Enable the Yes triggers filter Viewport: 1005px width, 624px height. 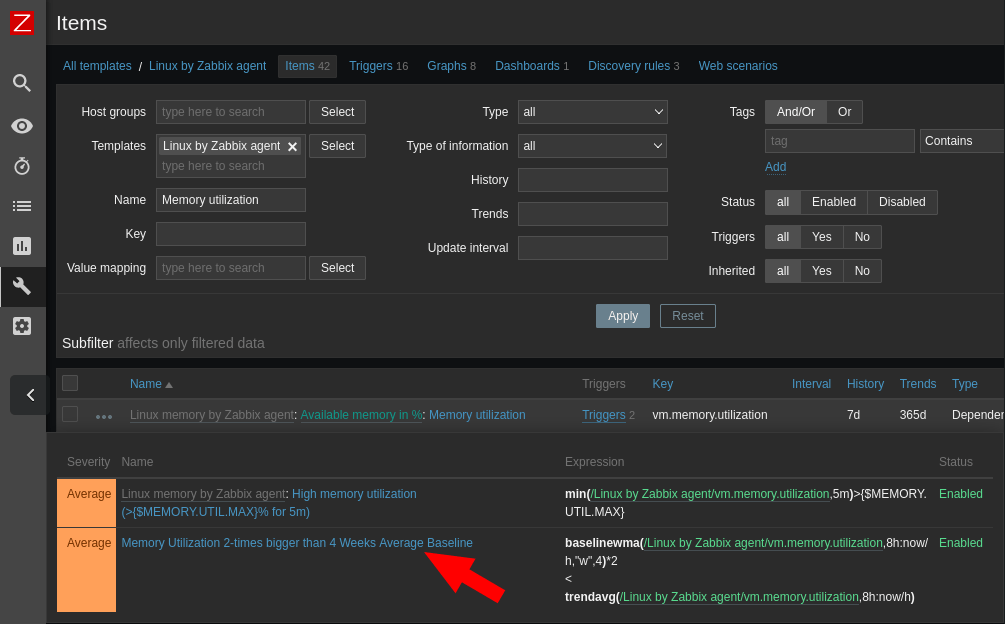coord(821,236)
